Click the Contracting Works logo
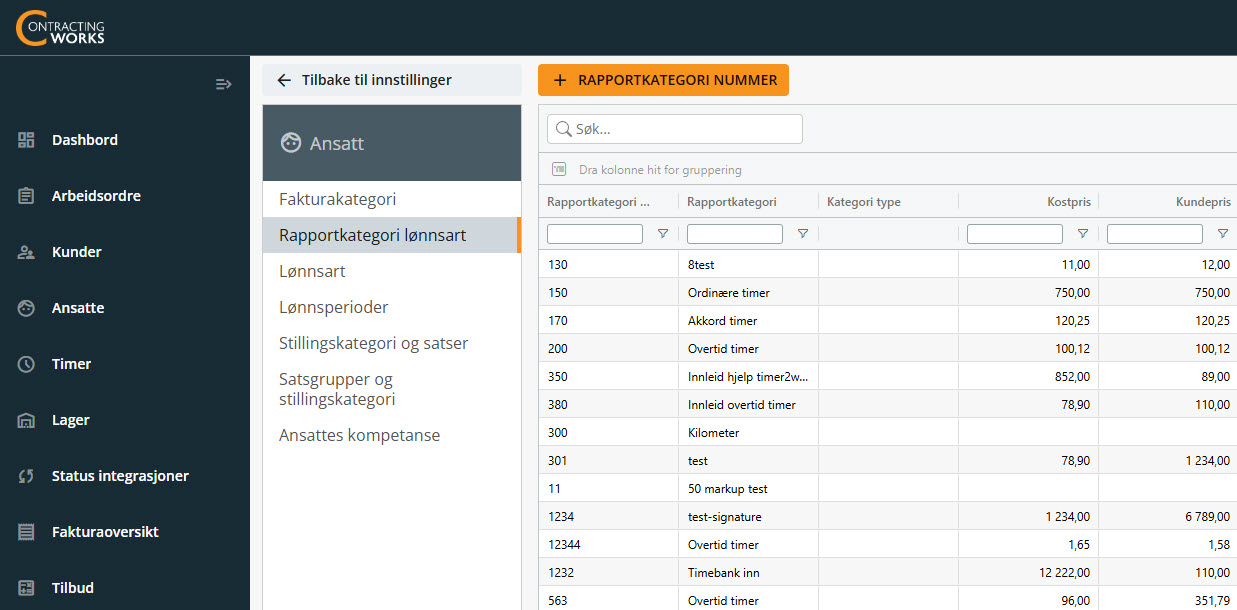 click(61, 27)
